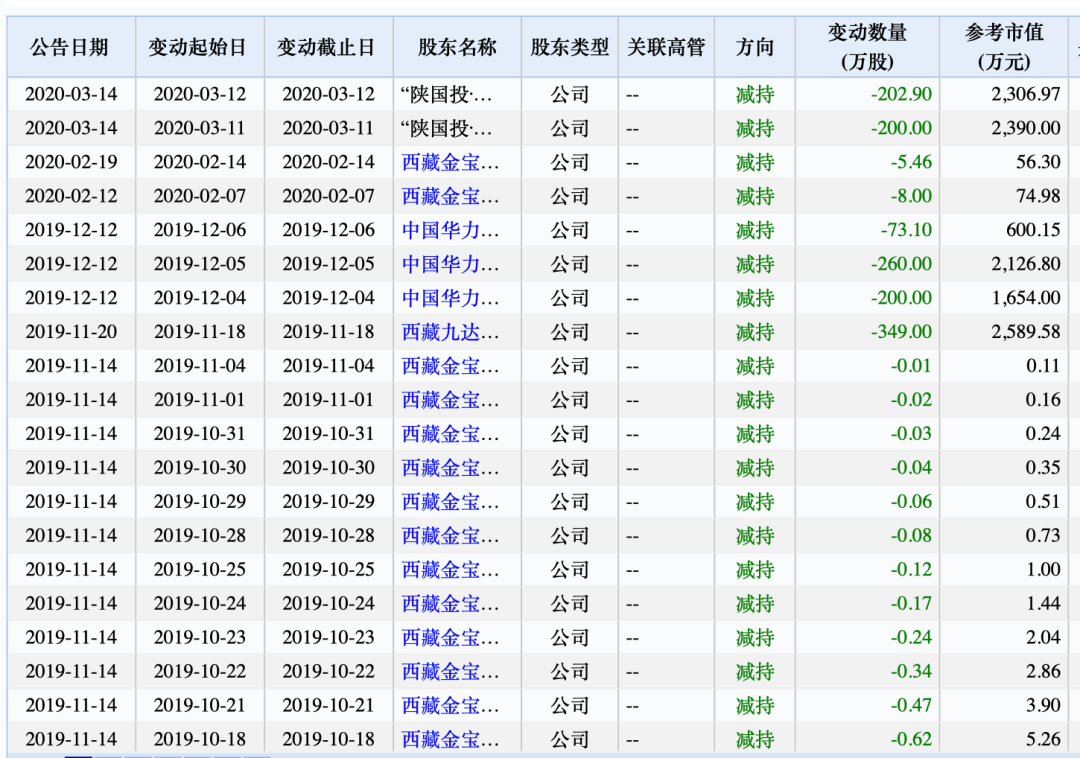
Task: Click the 股东类型 column header
Action: tap(569, 47)
